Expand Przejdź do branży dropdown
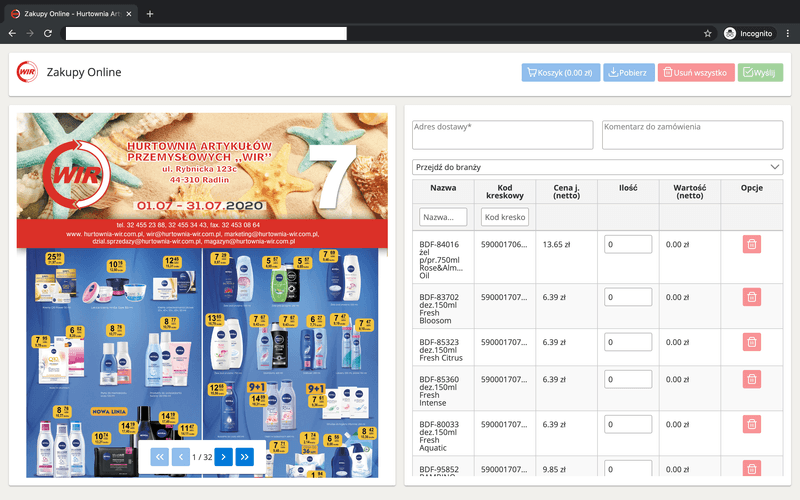Screen dimensions: 800x500 tap(597, 167)
